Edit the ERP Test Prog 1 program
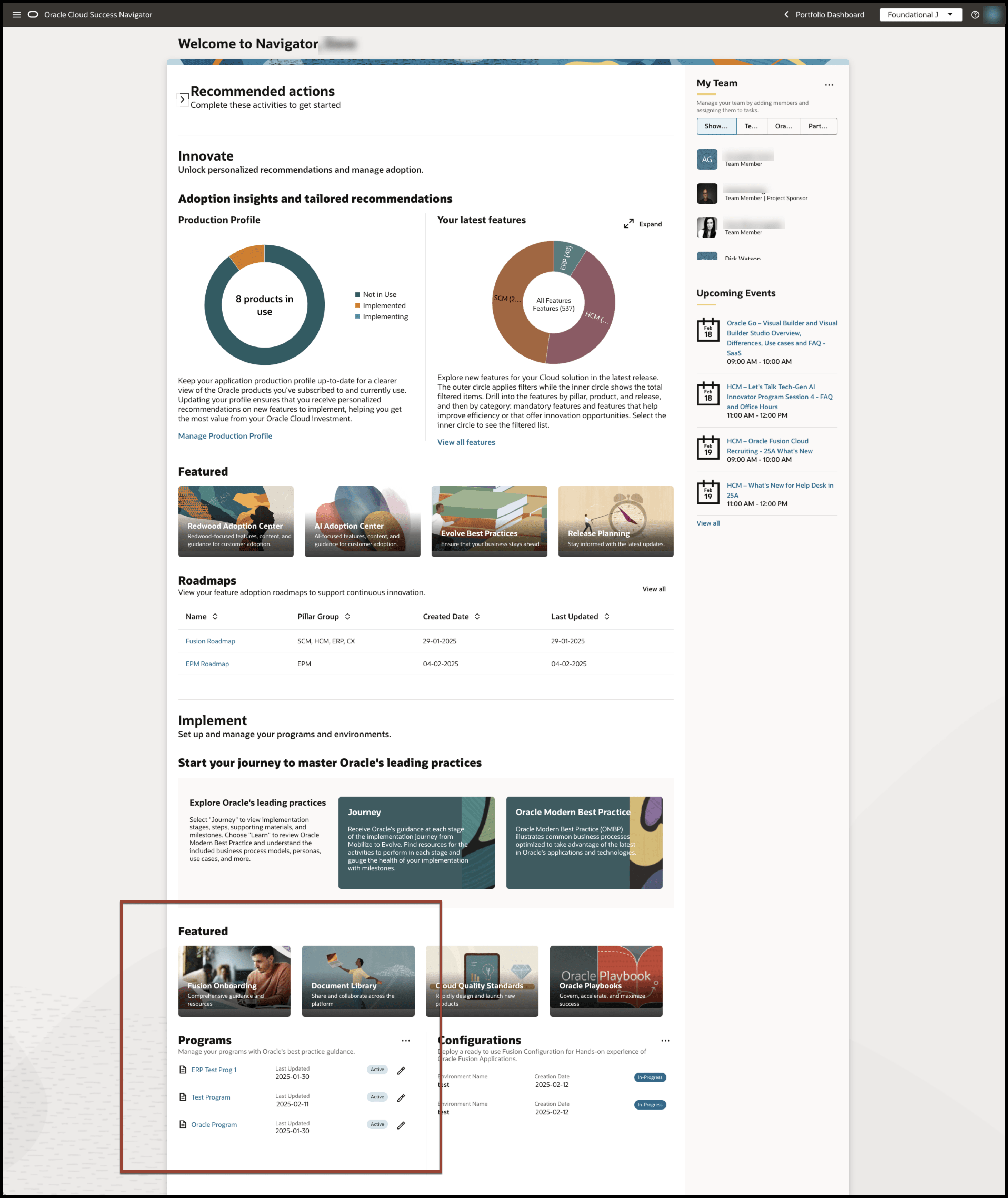This screenshot has height=1198, width=1008. point(401,1071)
